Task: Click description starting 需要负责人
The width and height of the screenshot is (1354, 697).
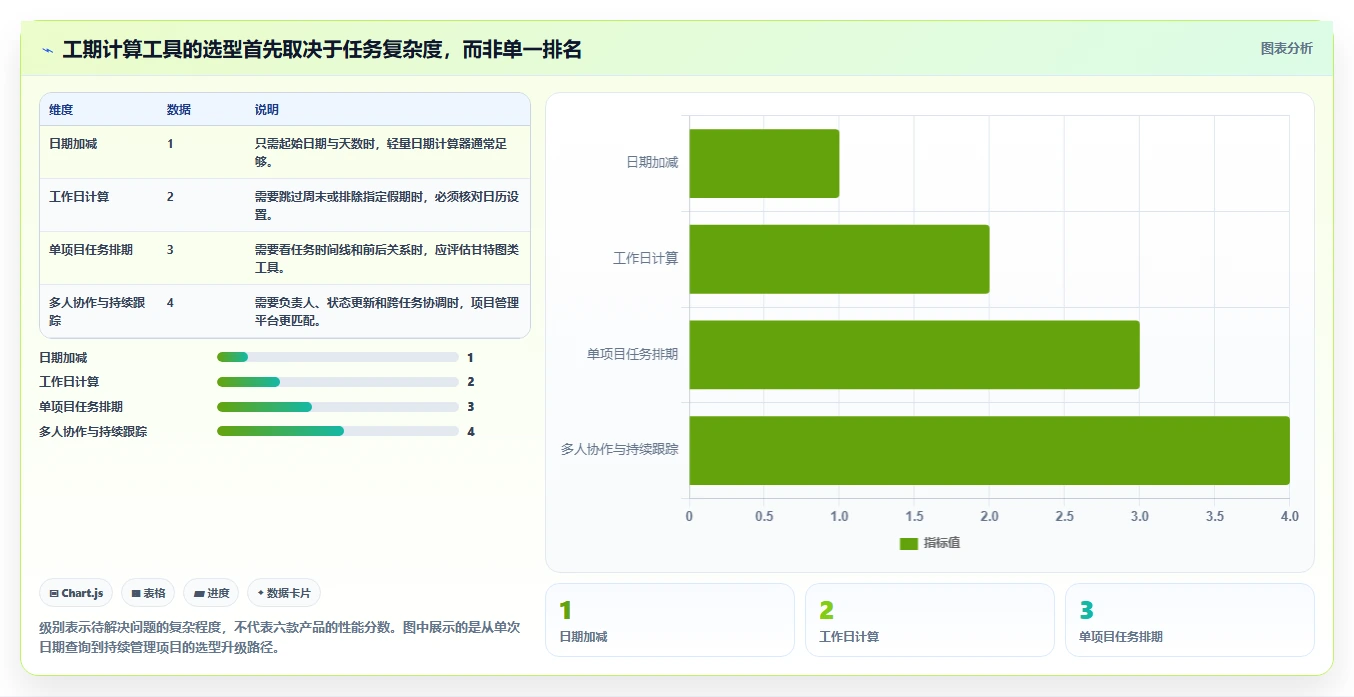Action: click(387, 311)
